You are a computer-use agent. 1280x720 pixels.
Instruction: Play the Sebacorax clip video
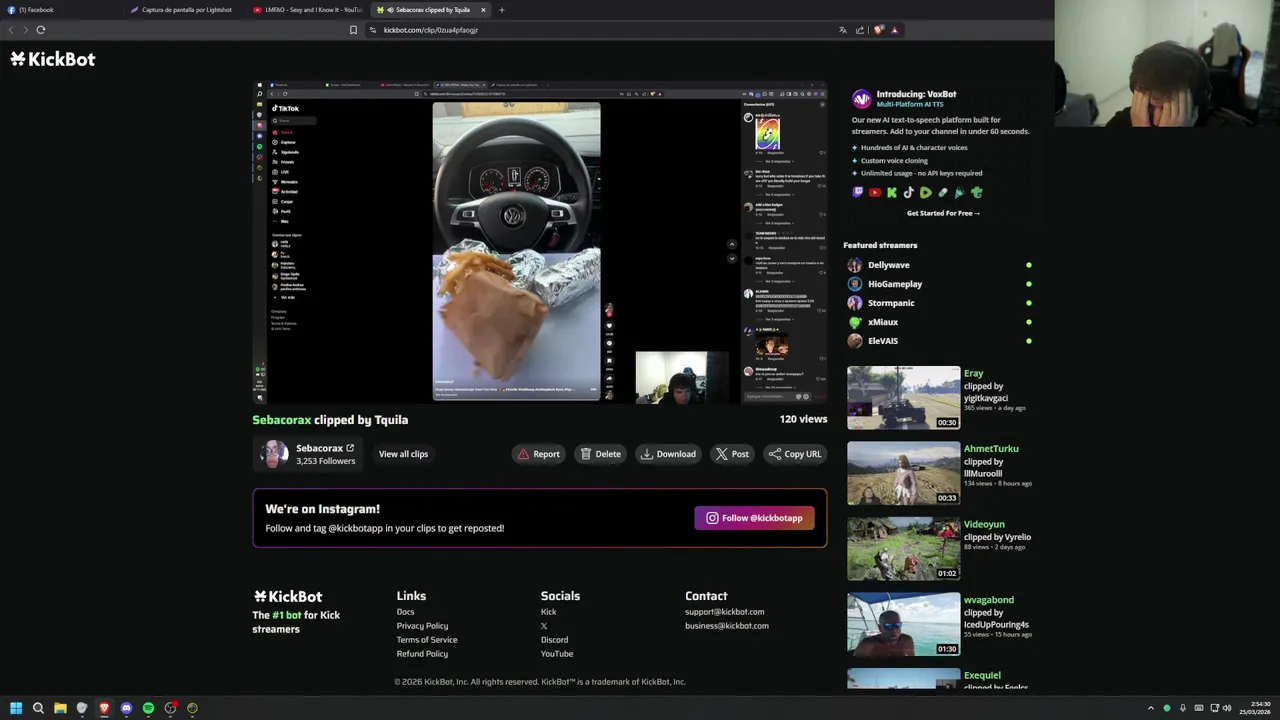pos(540,242)
